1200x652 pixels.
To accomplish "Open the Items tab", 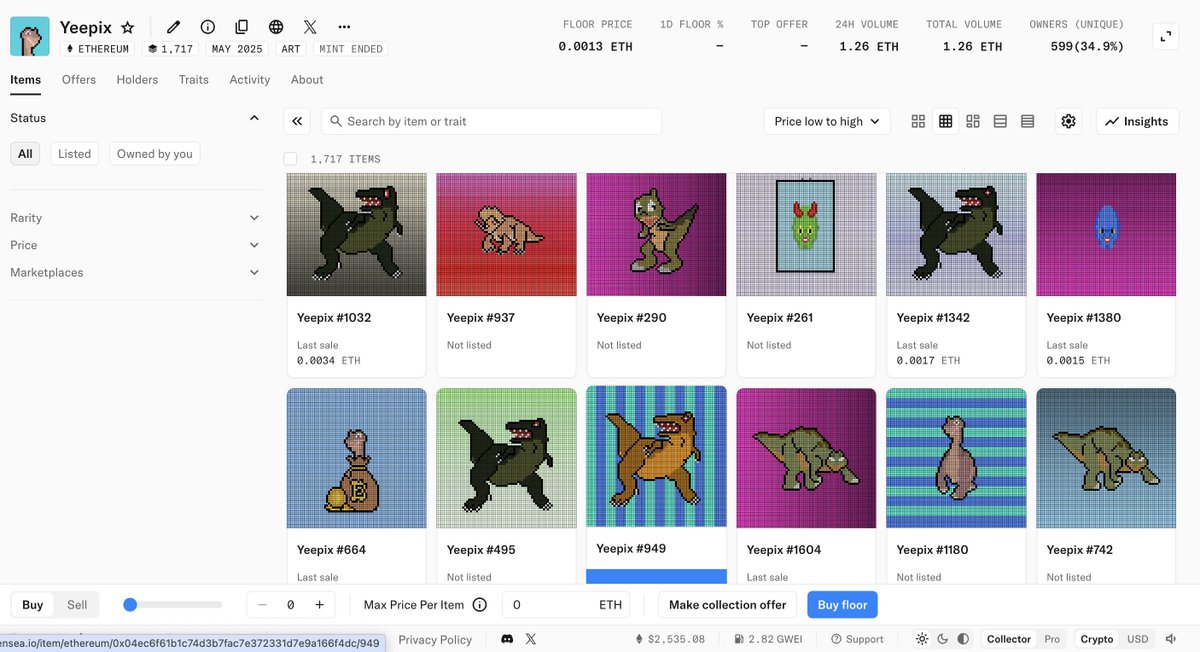I will tap(26, 80).
